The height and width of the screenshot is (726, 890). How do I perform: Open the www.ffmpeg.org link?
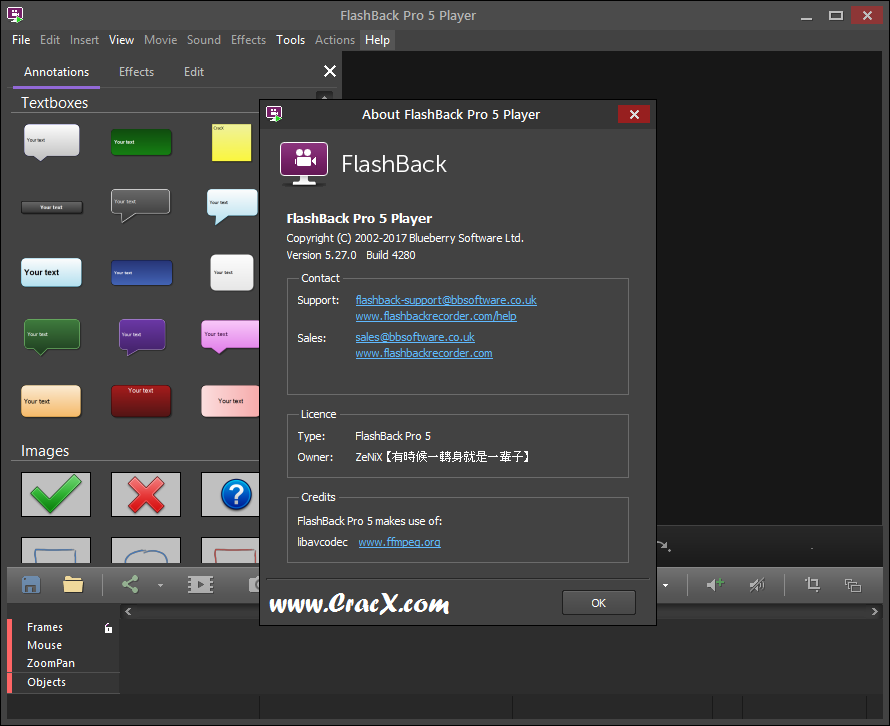click(399, 542)
